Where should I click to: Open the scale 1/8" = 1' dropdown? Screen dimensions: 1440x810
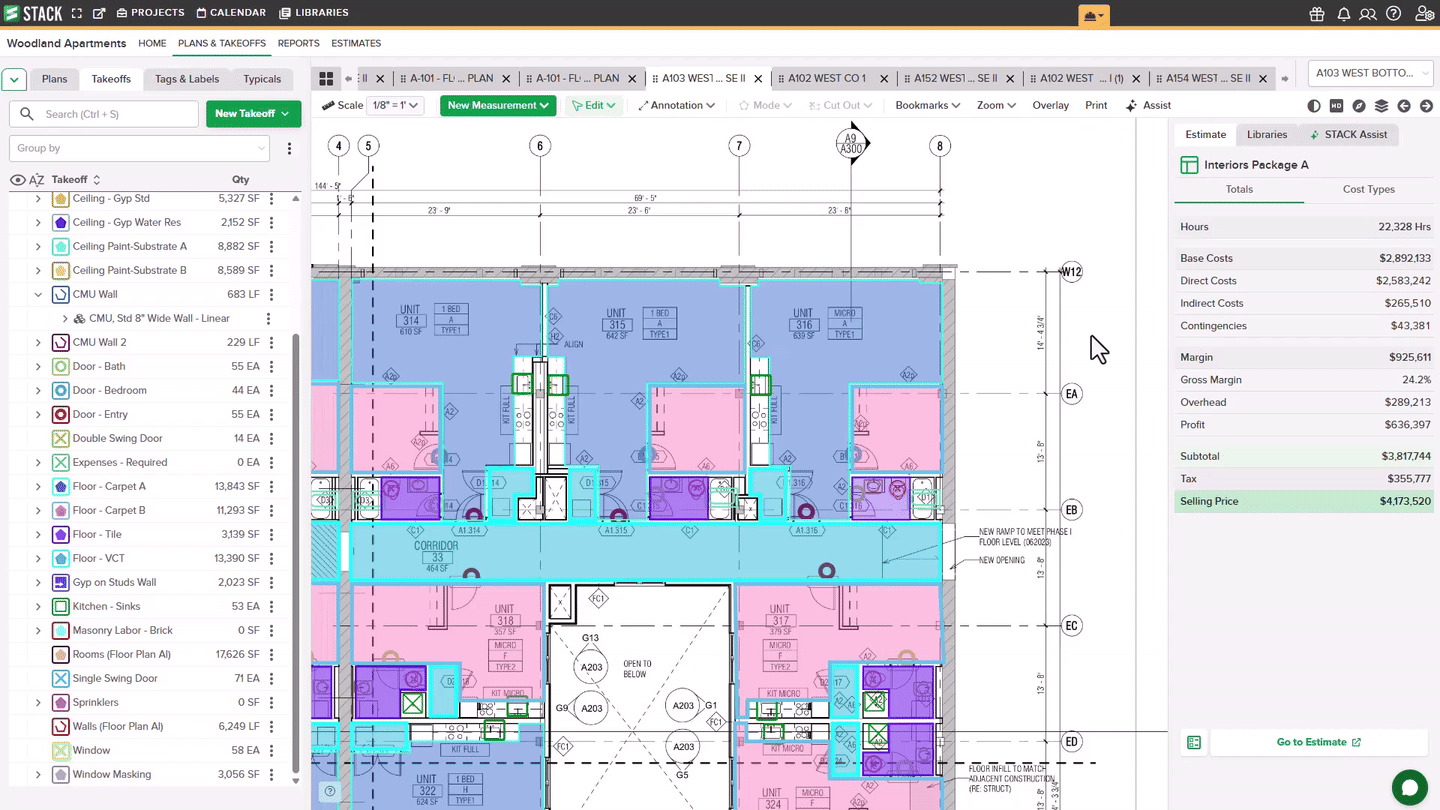pos(396,105)
